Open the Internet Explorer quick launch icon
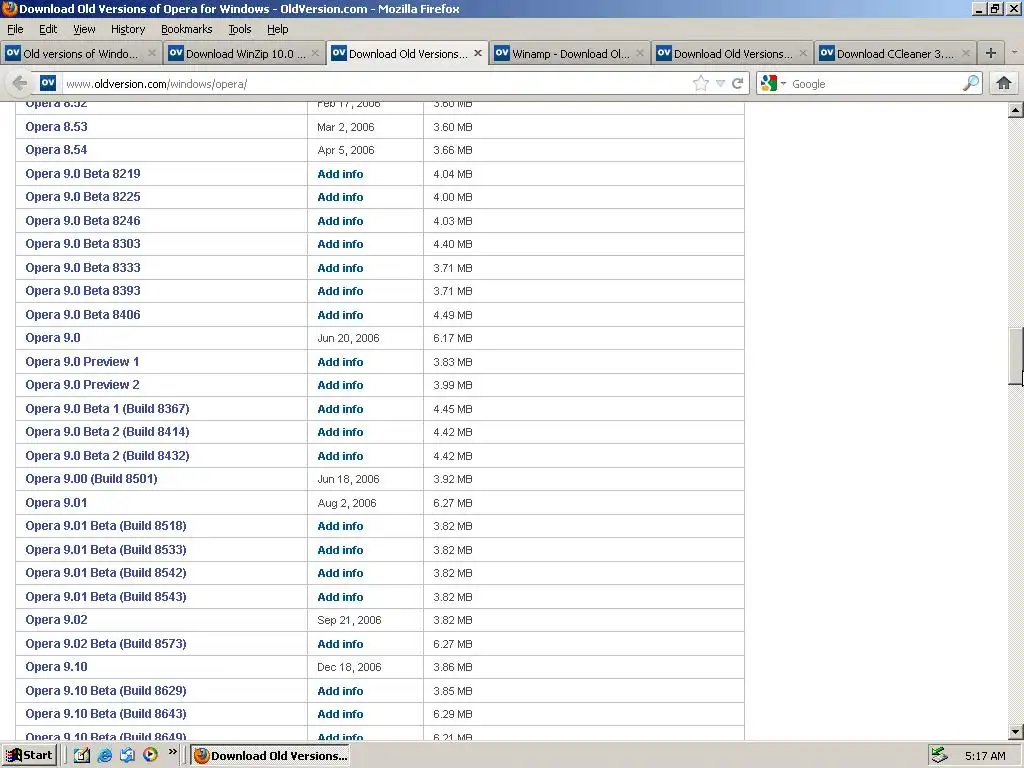Image resolution: width=1024 pixels, height=768 pixels. click(104, 755)
